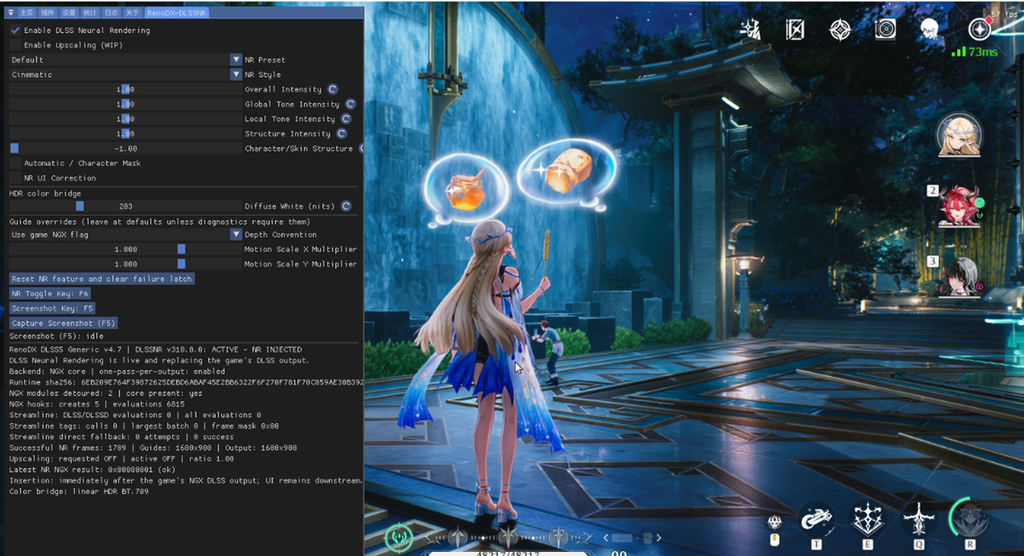Viewport: 1024px width, 556px height.
Task: Click the bread loaf thought bubble
Action: [x=568, y=171]
